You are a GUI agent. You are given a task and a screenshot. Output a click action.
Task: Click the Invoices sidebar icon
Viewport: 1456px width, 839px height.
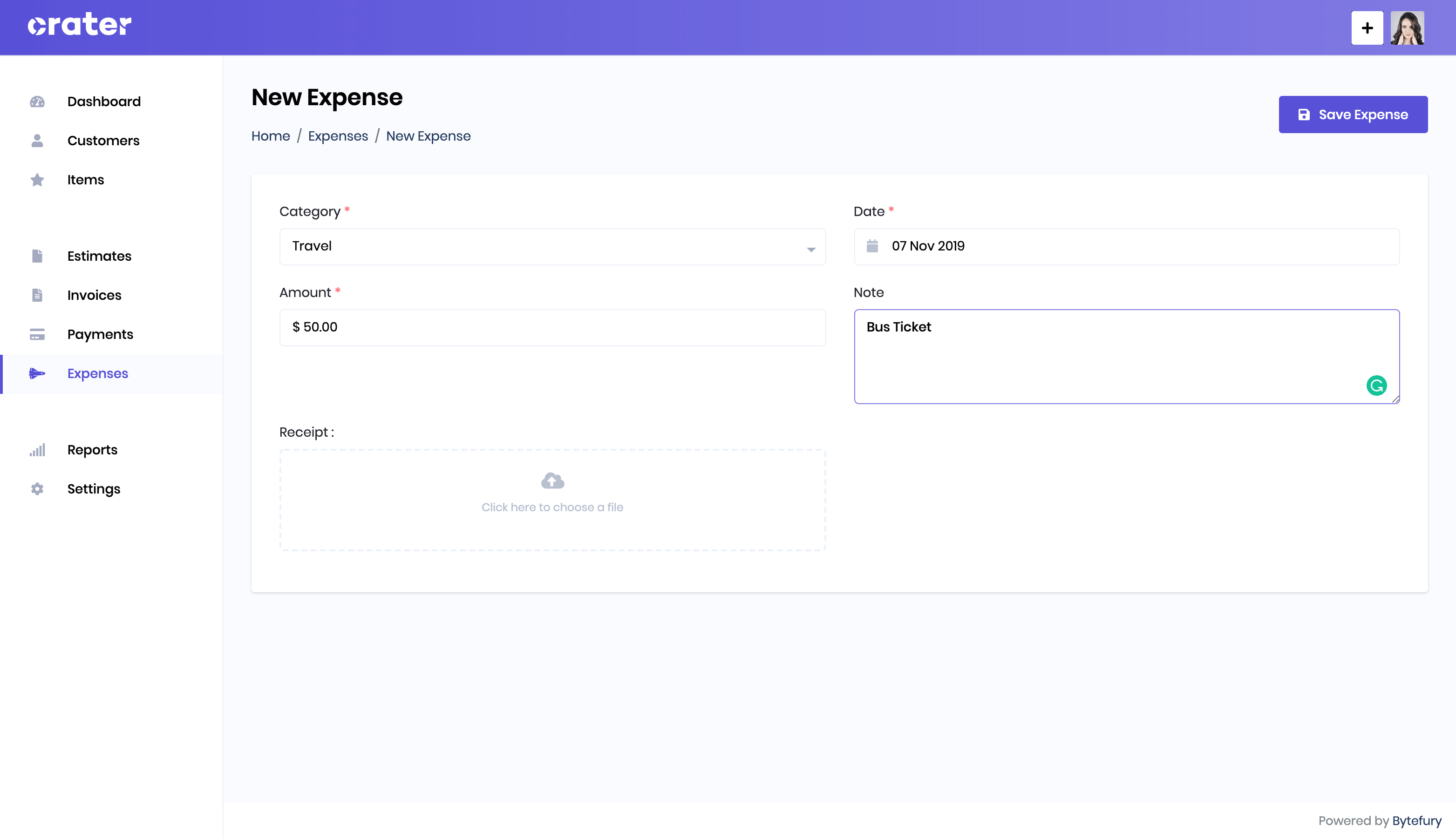coord(37,295)
